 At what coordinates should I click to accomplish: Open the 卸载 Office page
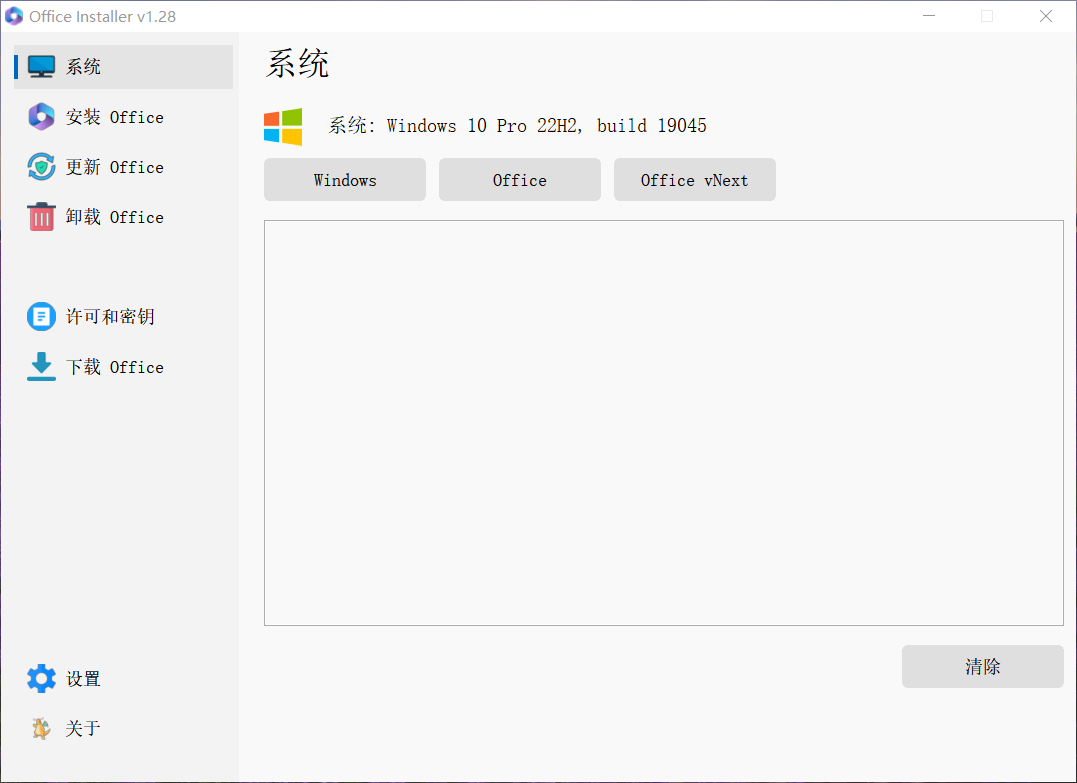pyautogui.click(x=124, y=217)
